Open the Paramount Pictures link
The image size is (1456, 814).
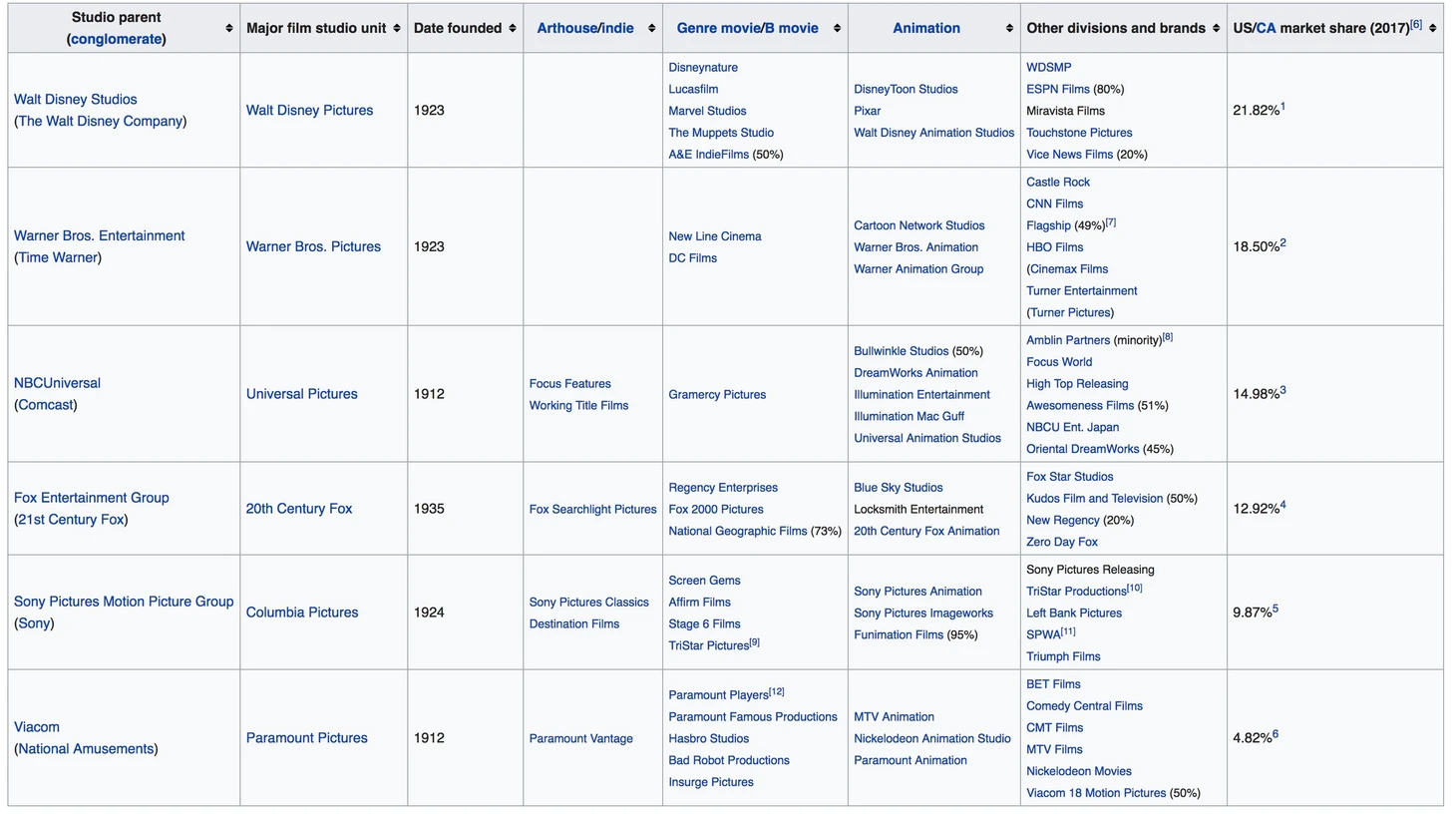306,738
